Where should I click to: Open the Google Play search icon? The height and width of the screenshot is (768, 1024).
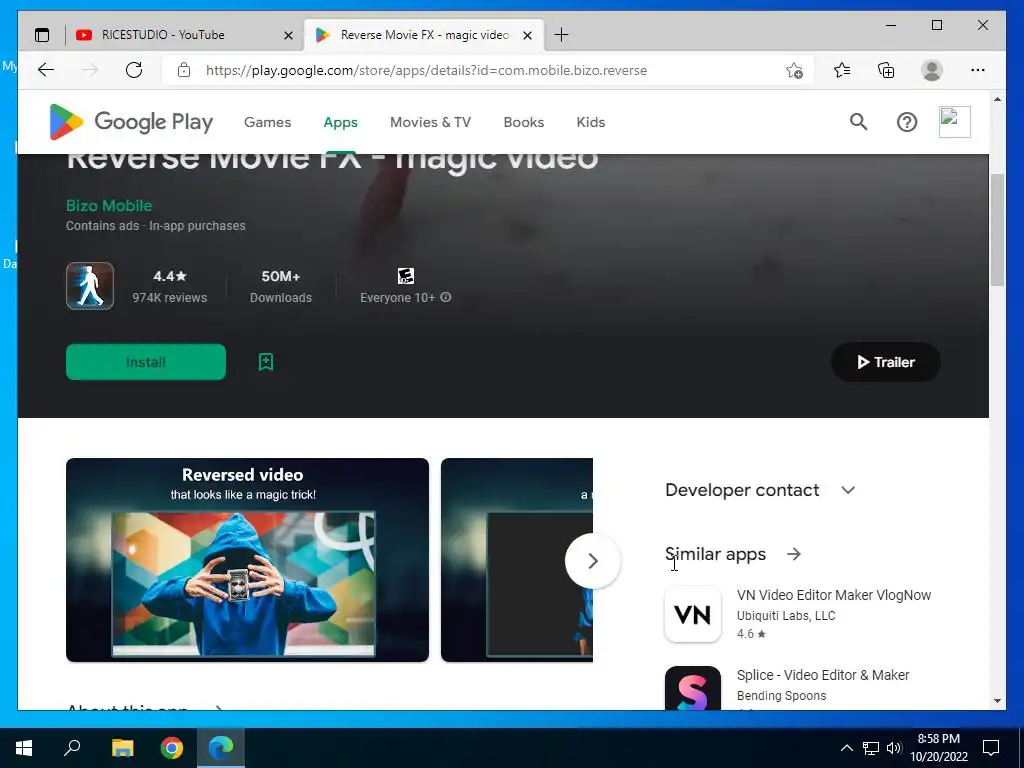[x=858, y=121]
